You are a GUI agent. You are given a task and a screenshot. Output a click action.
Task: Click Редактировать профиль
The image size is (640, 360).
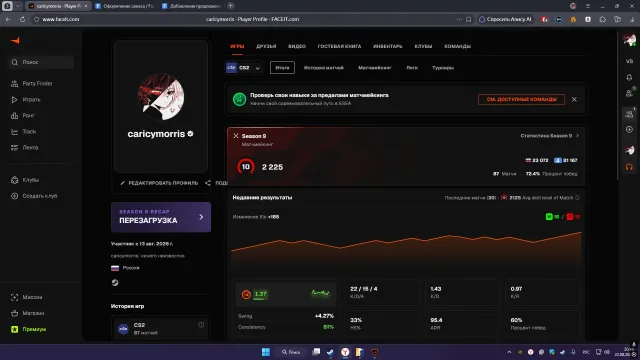click(x=159, y=183)
